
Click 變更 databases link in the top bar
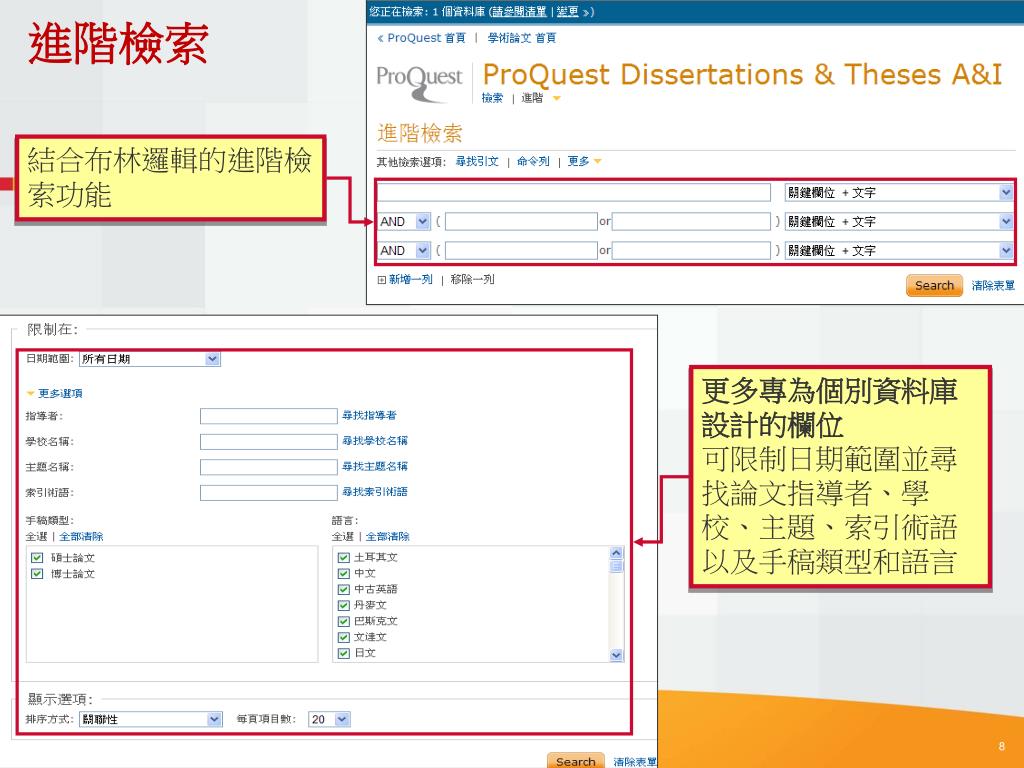pos(568,12)
